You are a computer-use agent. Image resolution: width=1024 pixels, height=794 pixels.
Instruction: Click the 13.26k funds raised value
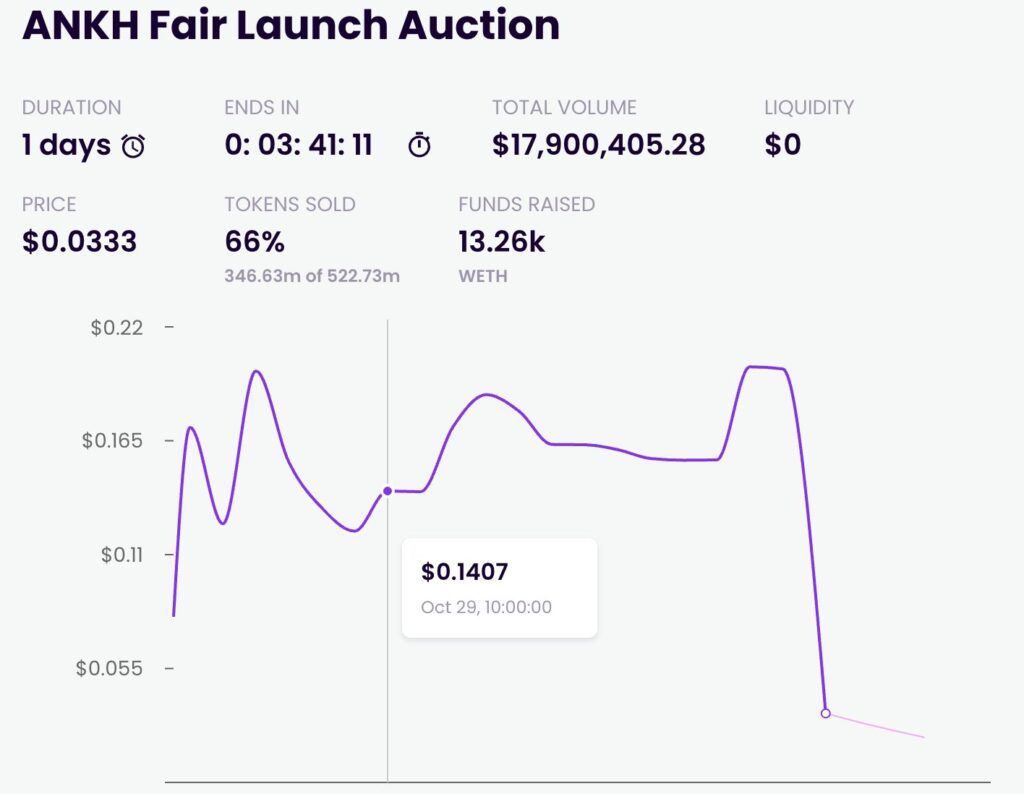tap(502, 242)
